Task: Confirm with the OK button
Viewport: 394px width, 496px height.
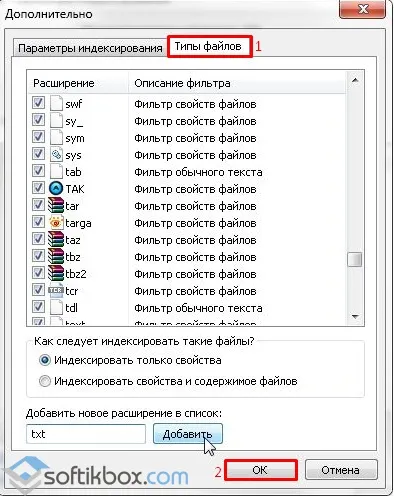Action: [260, 470]
